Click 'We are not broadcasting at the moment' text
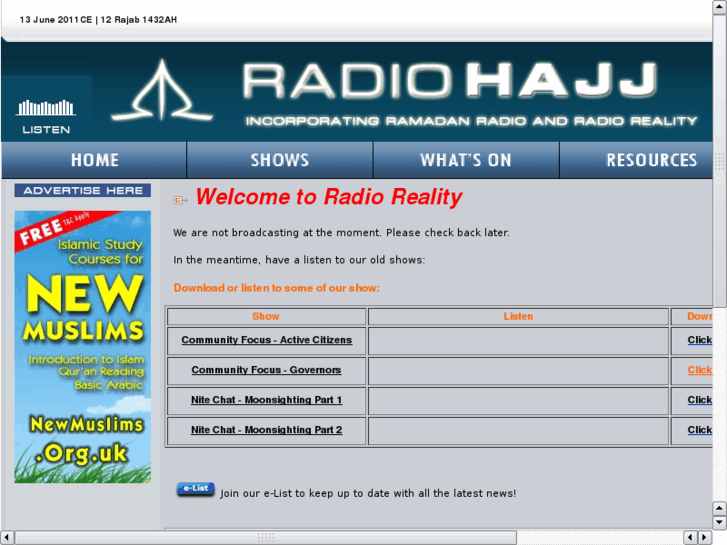Screen dimensions: 727x545 [x=341, y=232]
